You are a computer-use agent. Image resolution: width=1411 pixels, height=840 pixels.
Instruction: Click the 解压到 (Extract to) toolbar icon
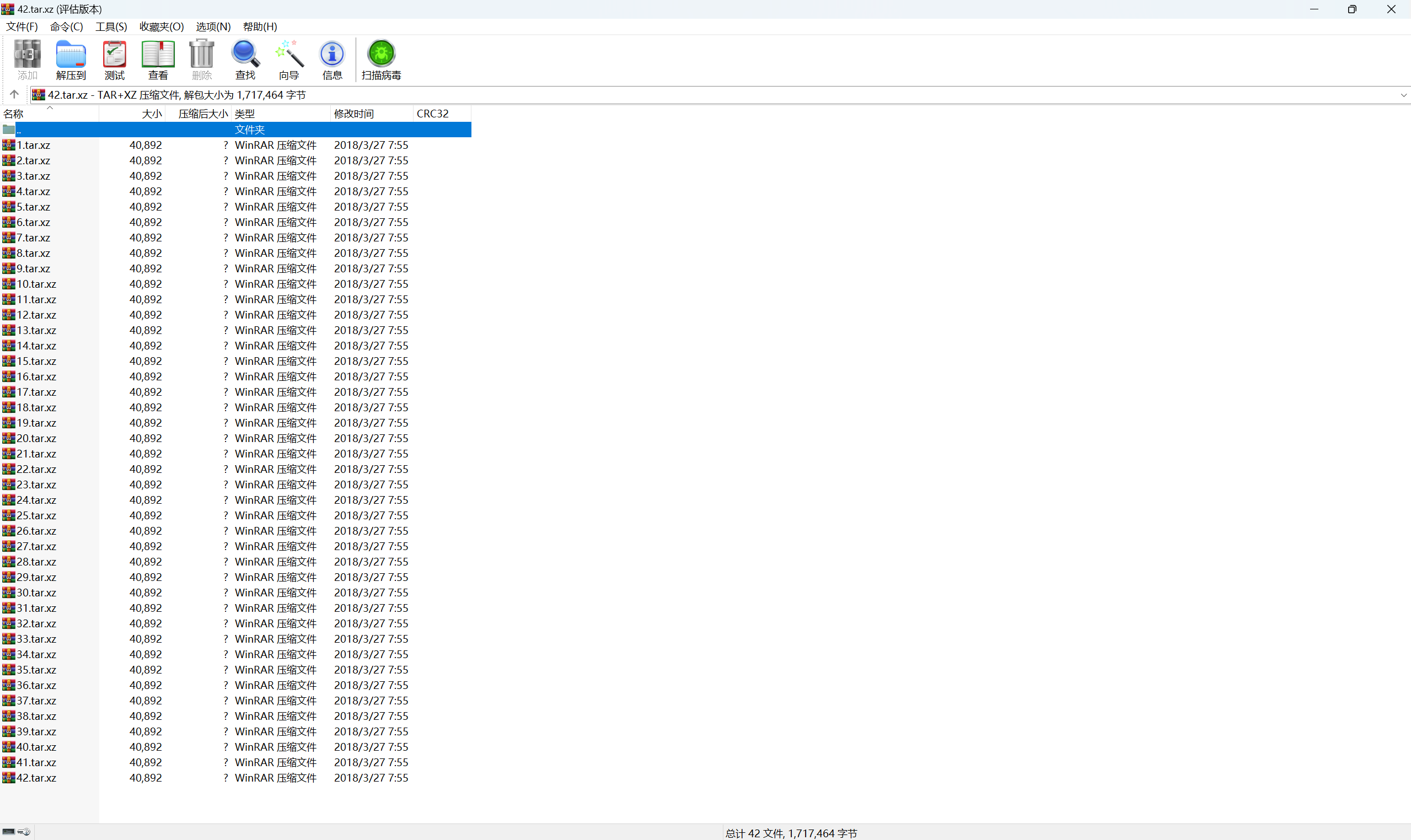coord(71,60)
